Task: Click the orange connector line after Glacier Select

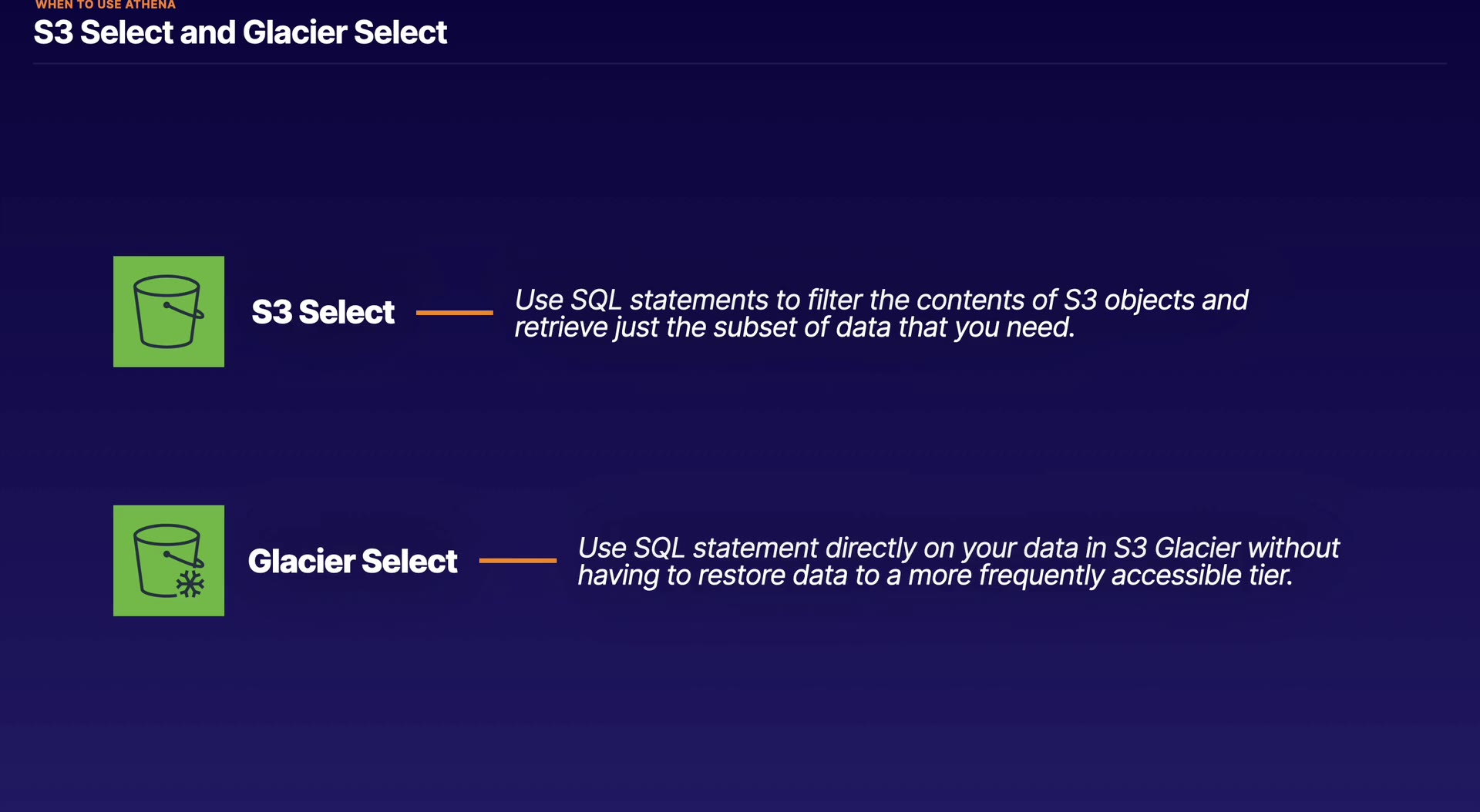Action: tap(517, 560)
